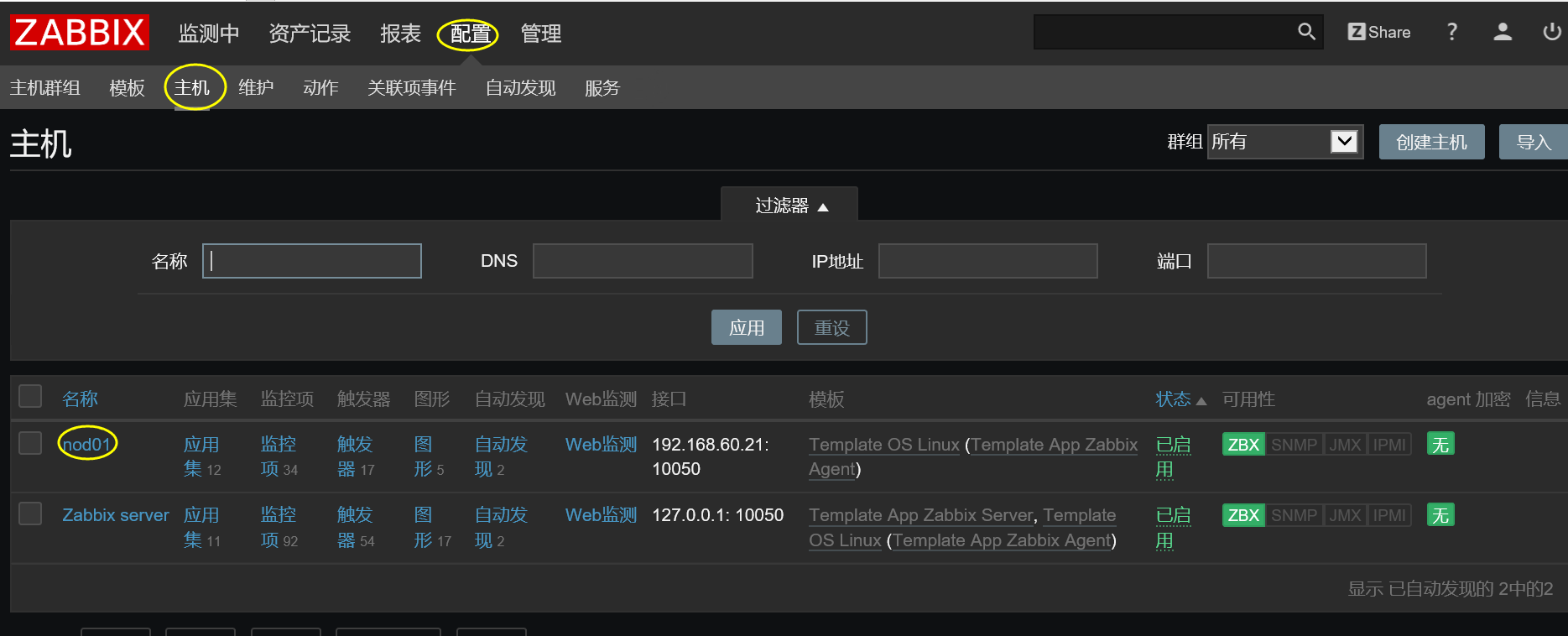
Task: Sort hosts by 状态 column
Action: pyautogui.click(x=1180, y=399)
